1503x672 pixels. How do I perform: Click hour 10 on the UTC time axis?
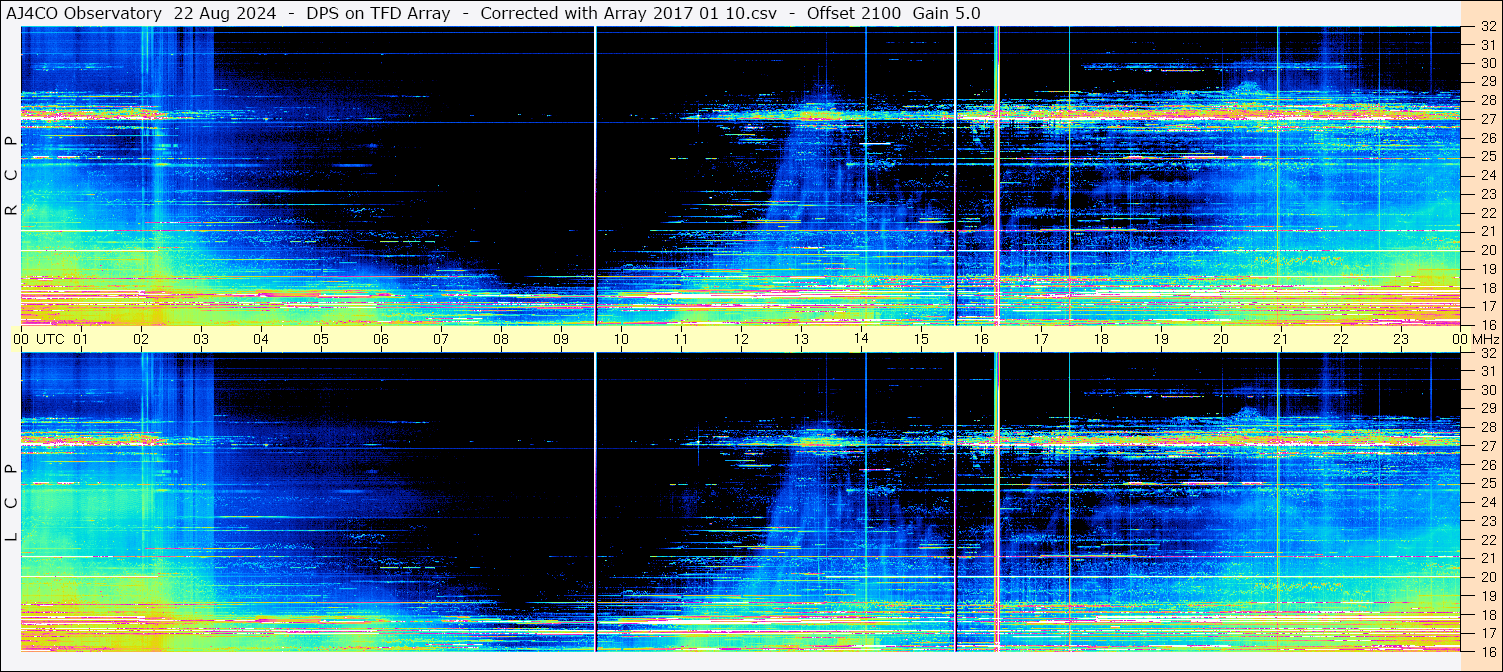tap(621, 339)
